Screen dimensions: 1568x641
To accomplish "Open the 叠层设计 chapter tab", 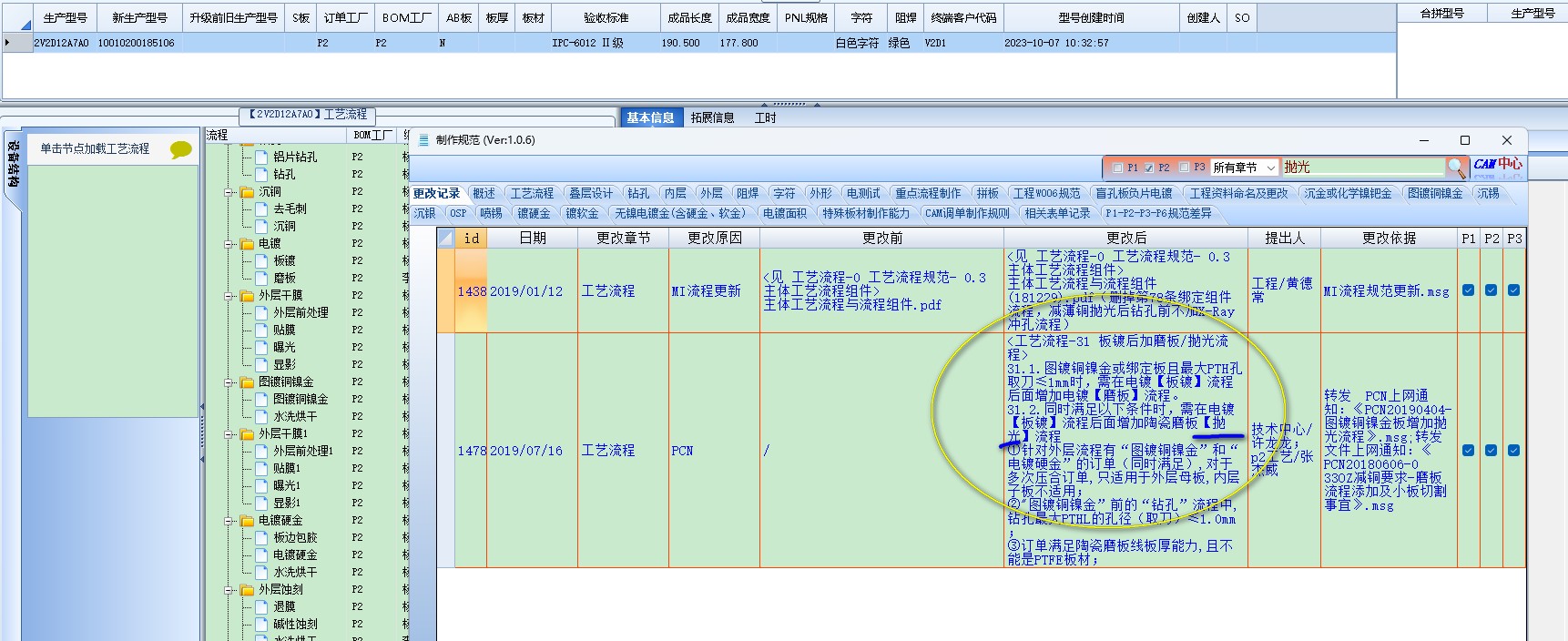I will (x=591, y=193).
